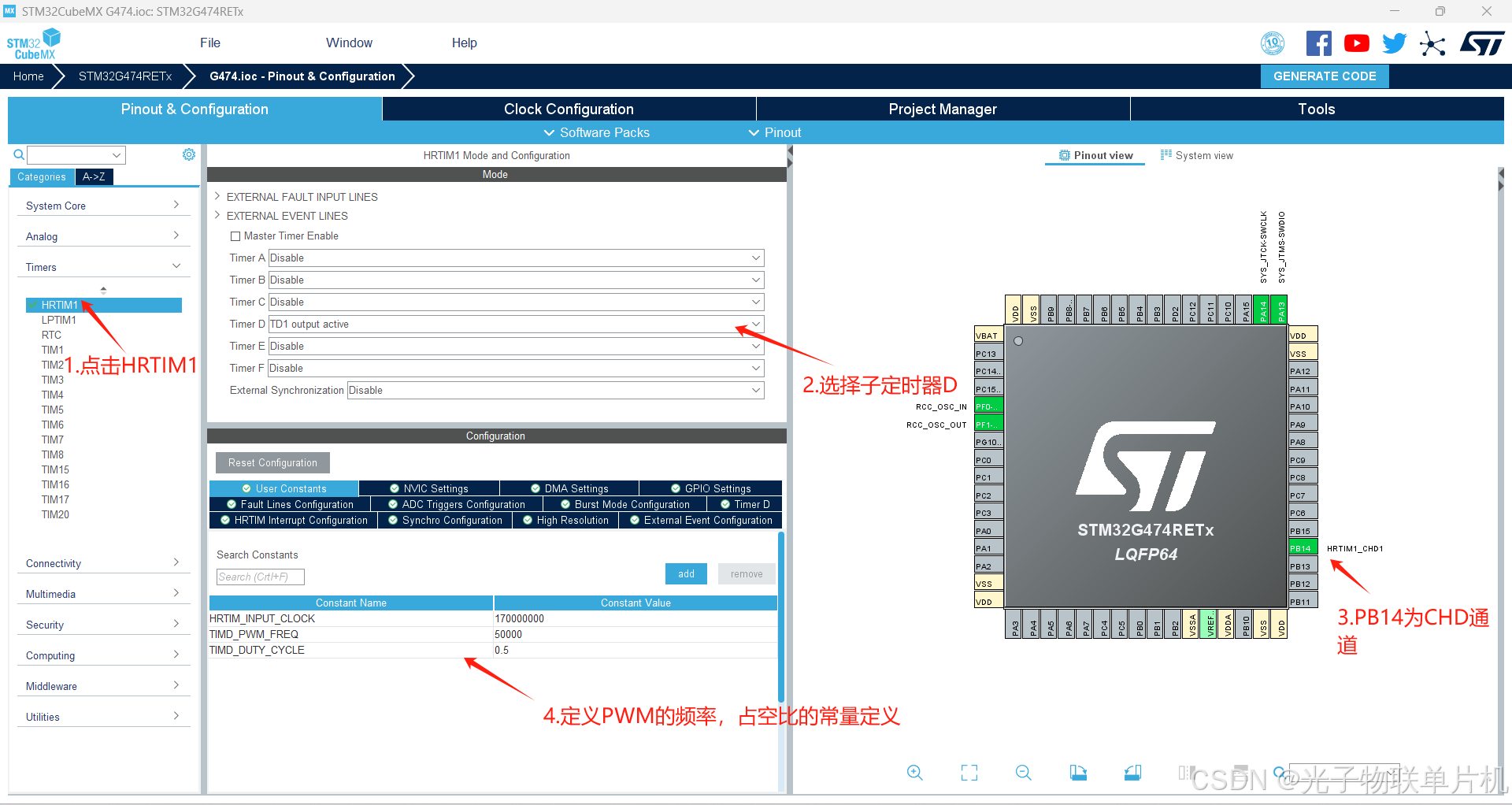The width and height of the screenshot is (1512, 805).
Task: Open the ST community network icon
Action: pos(1432,43)
